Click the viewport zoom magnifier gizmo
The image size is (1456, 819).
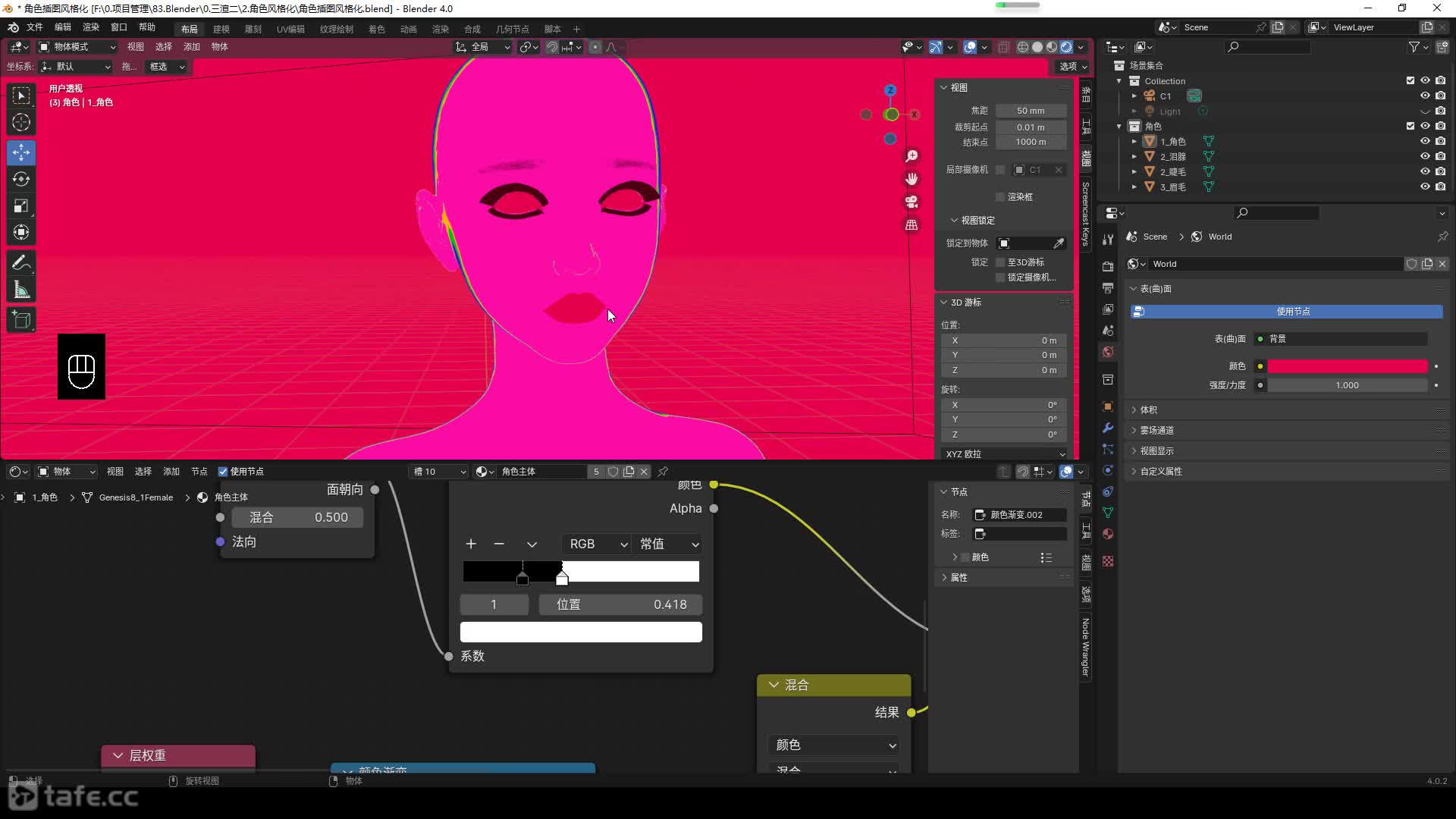tap(912, 155)
